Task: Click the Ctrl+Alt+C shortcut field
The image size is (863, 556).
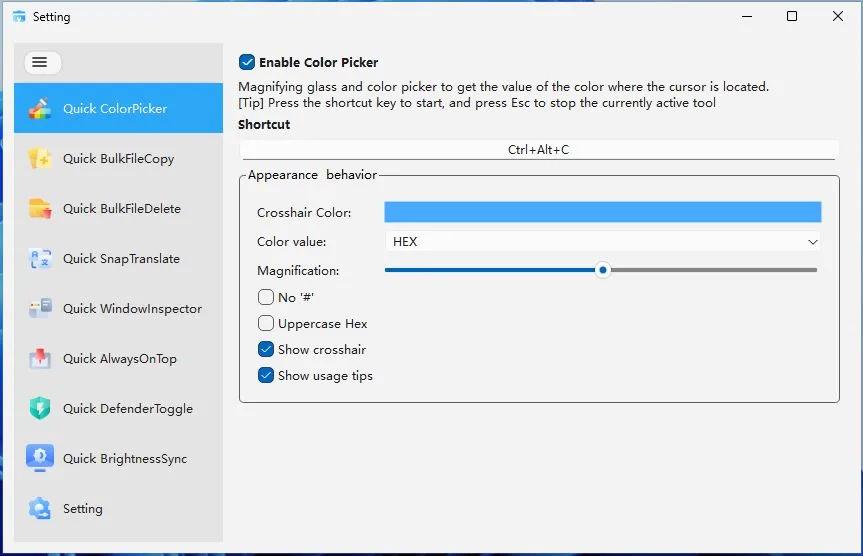Action: click(538, 150)
